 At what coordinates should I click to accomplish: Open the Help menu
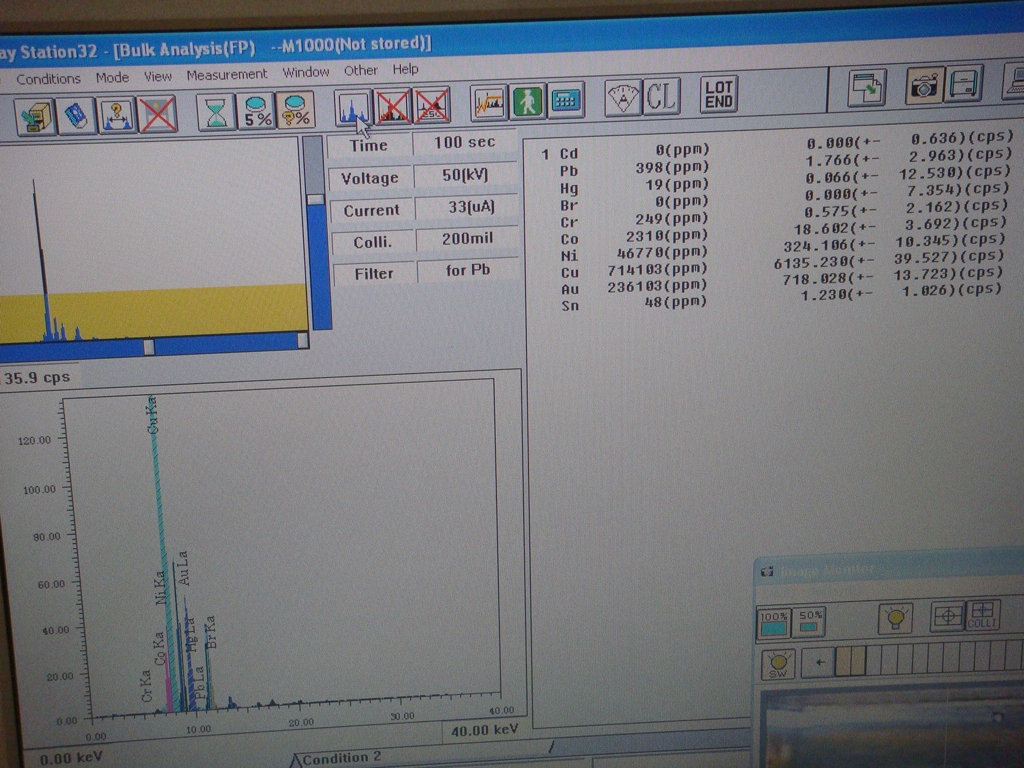click(x=405, y=69)
